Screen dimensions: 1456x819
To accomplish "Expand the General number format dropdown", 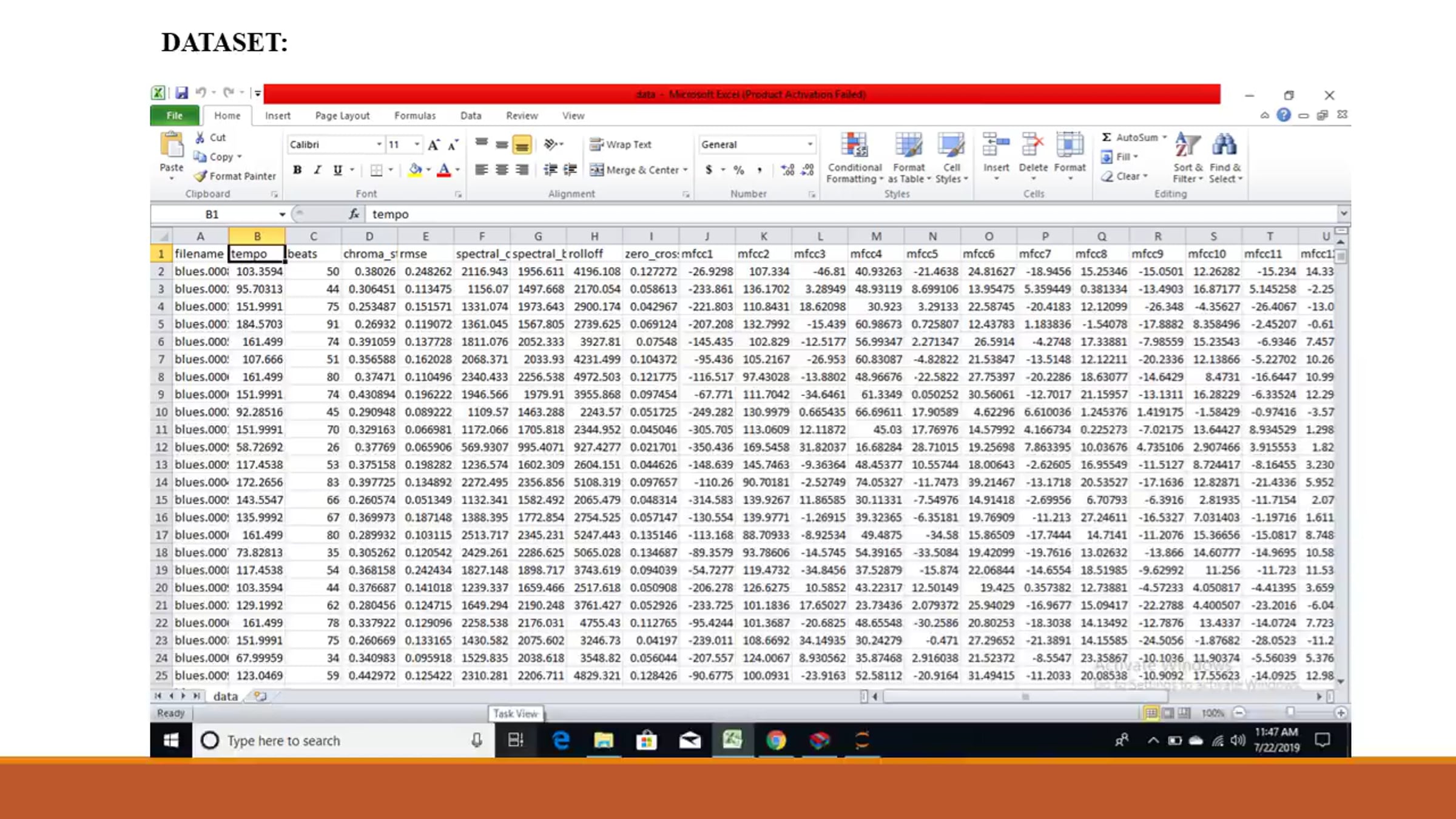I will 810,144.
